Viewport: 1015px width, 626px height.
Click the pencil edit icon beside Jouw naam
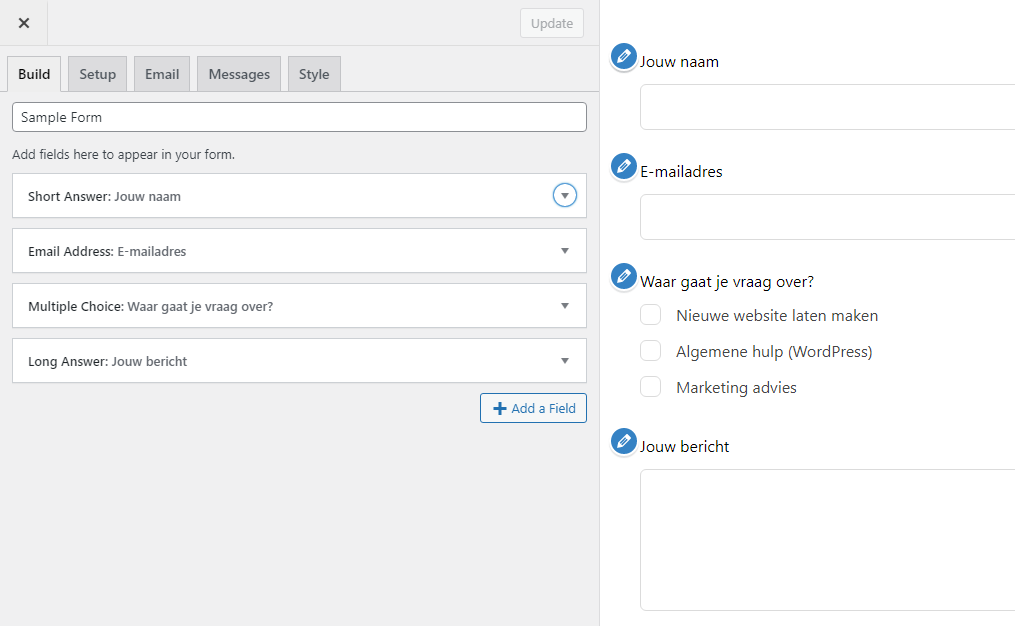[x=624, y=57]
